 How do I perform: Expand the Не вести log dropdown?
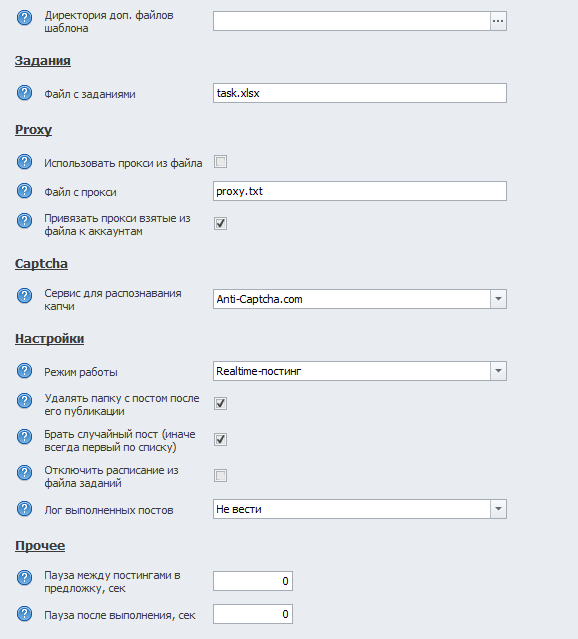click(498, 509)
